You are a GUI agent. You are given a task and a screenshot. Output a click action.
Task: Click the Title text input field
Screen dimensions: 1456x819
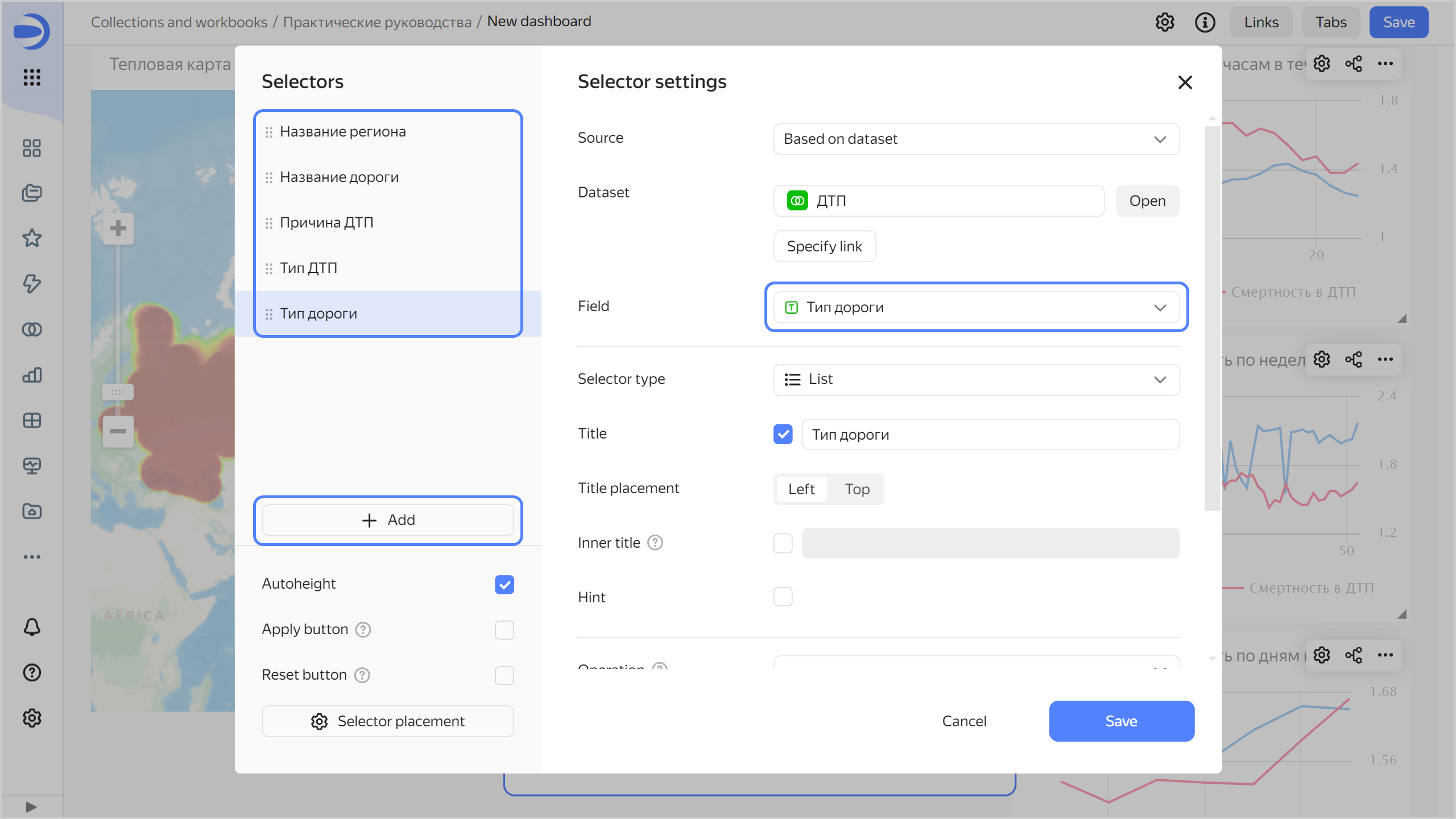(990, 435)
